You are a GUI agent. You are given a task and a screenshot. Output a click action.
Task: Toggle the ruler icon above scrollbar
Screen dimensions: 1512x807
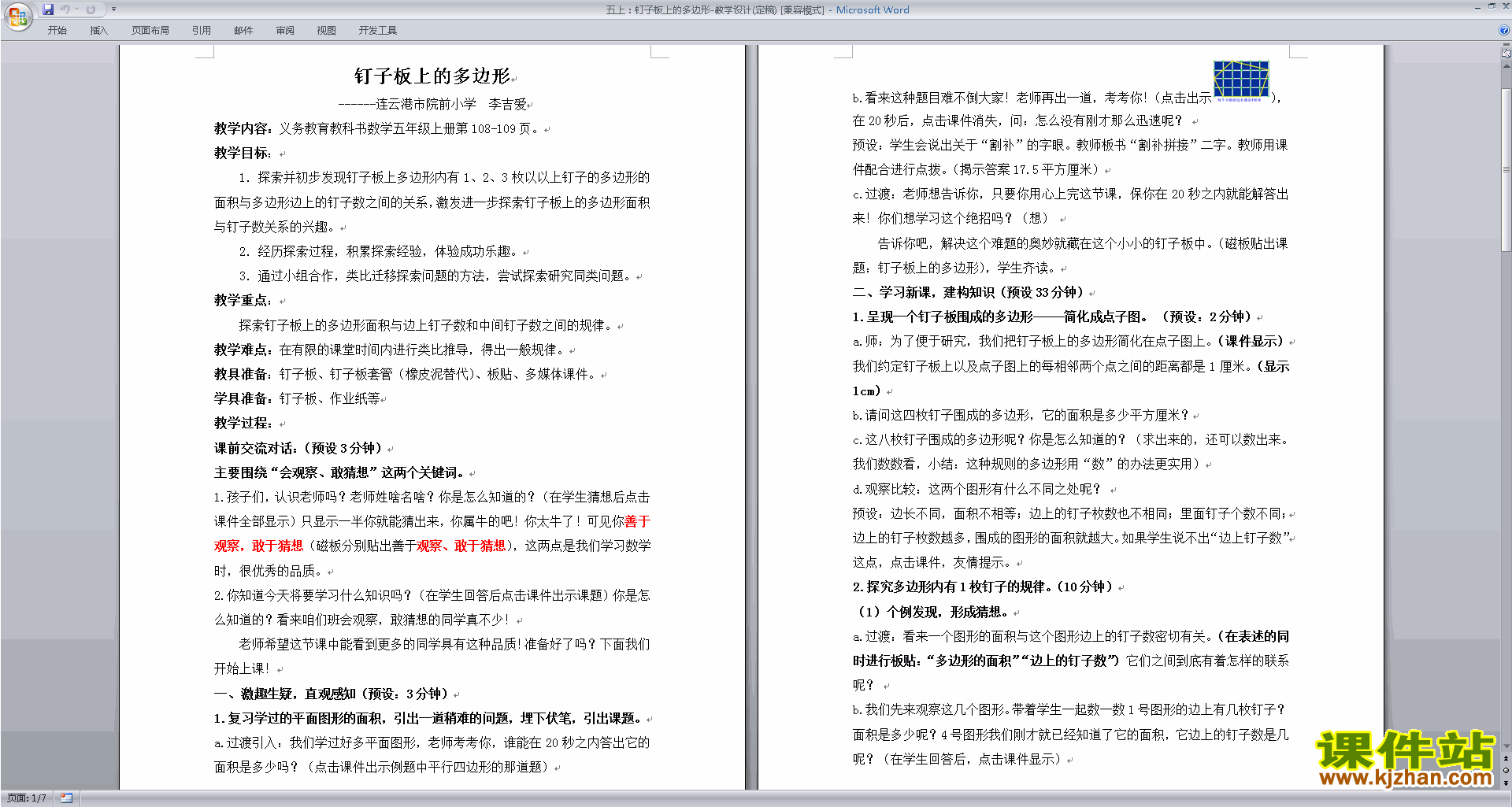1506,54
